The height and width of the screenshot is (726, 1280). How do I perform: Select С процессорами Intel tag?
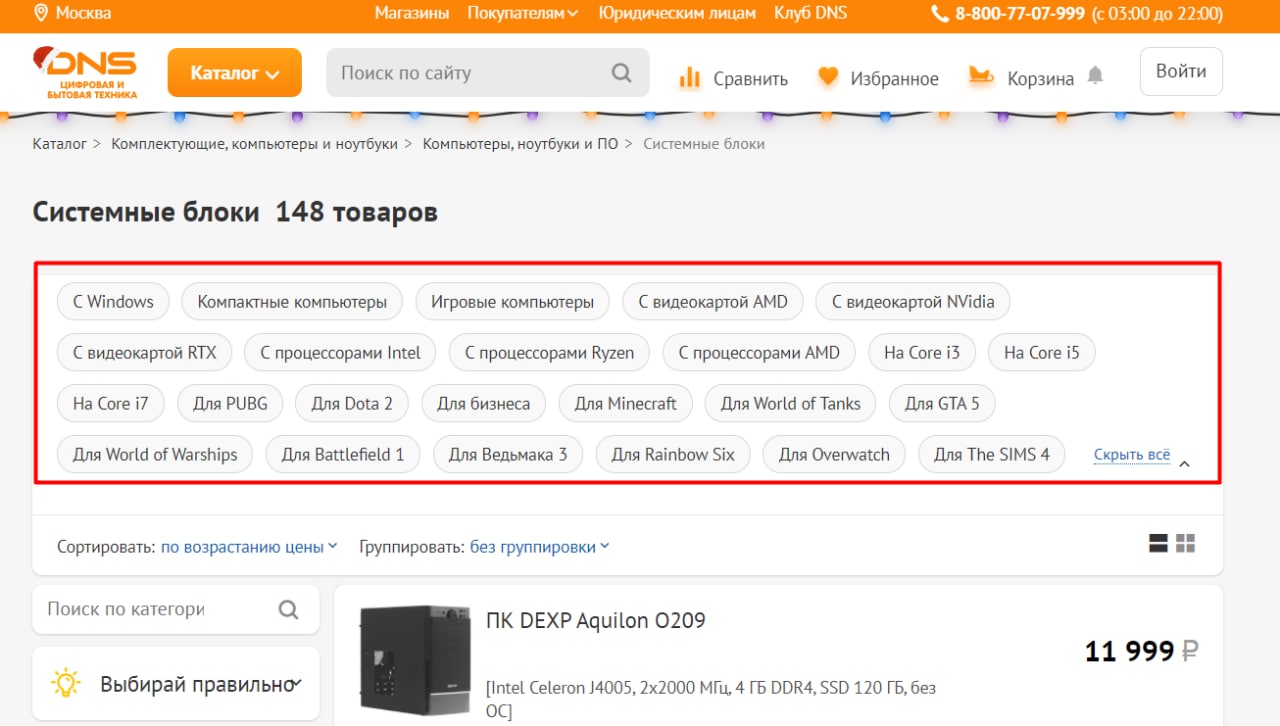tap(340, 353)
